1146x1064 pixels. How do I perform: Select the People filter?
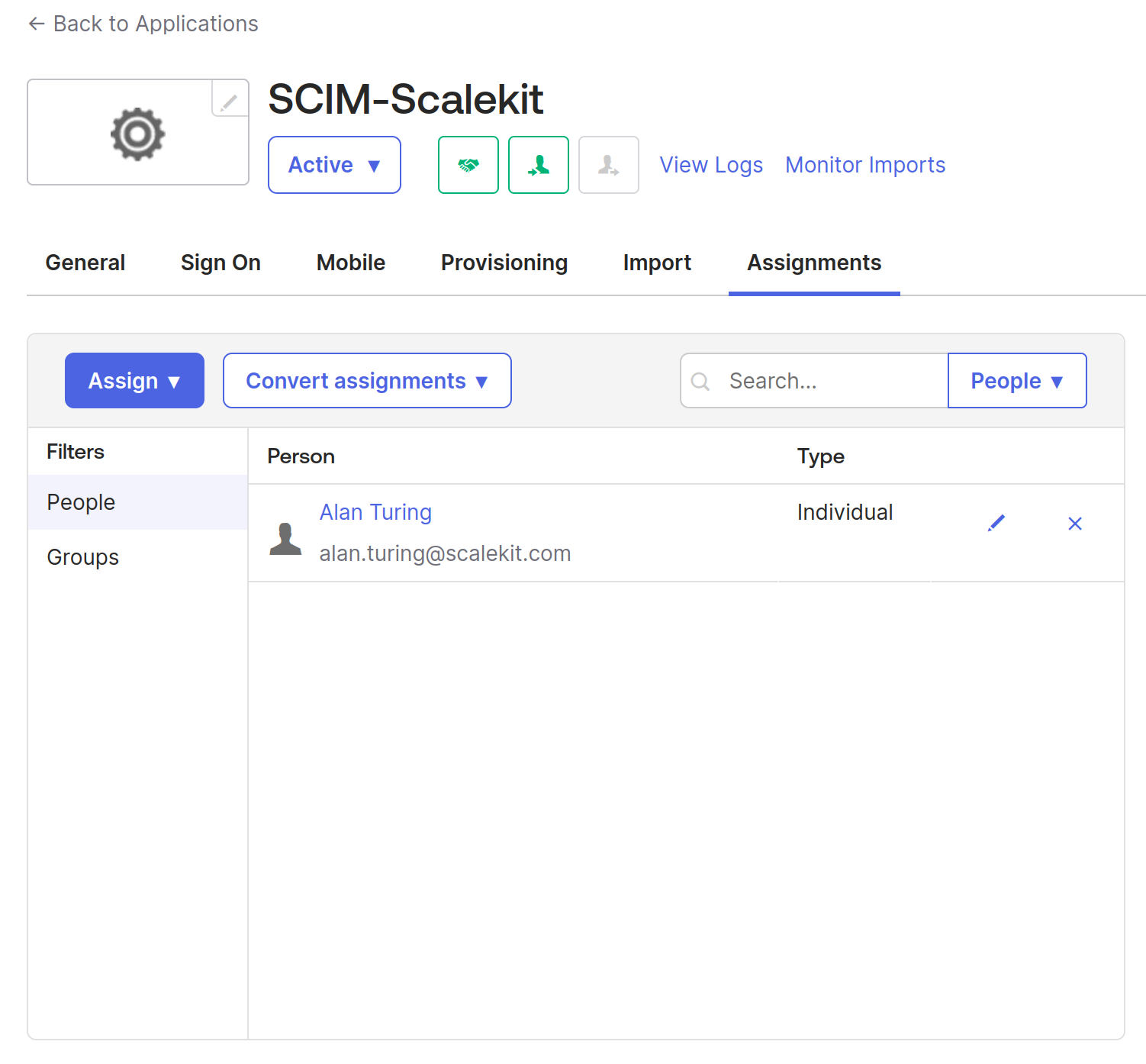pyautogui.click(x=137, y=502)
